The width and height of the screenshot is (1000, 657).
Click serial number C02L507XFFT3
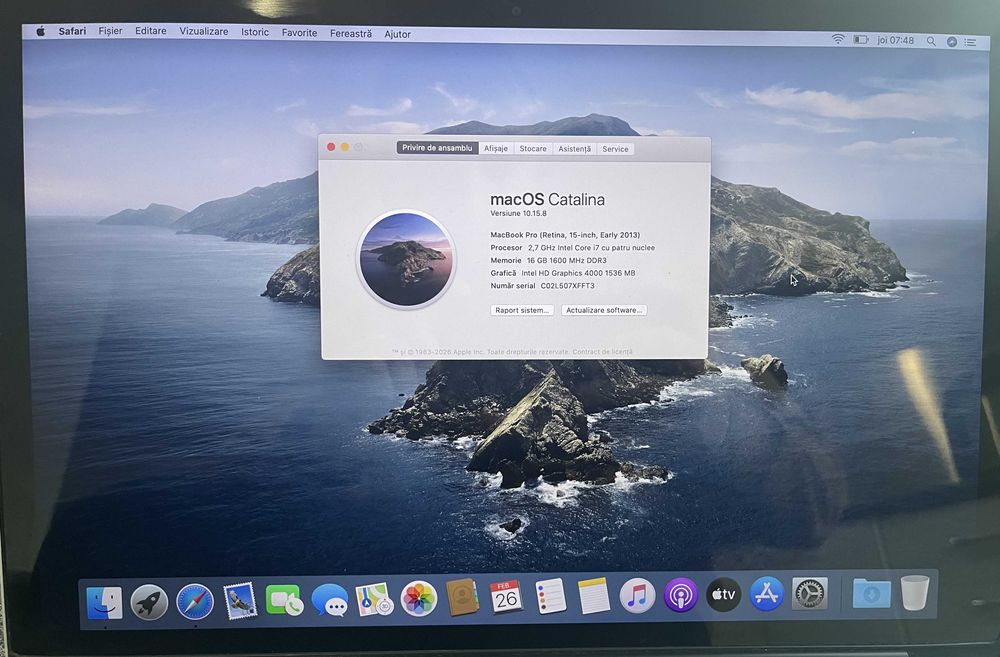[x=568, y=286]
